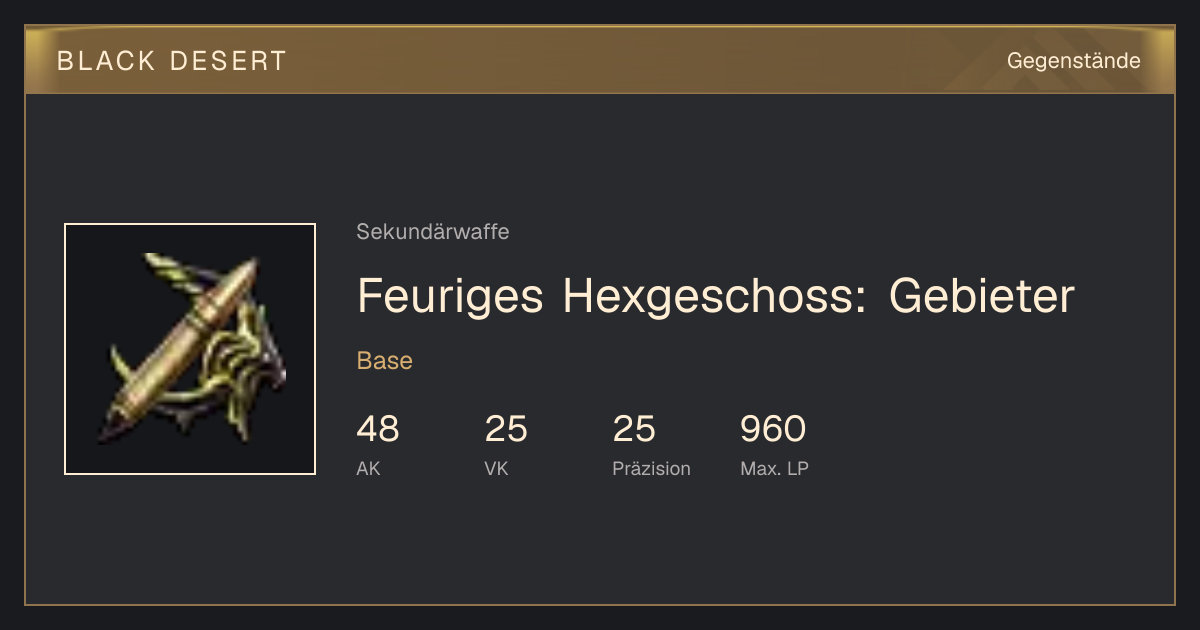This screenshot has height=630, width=1200.
Task: Click the Feuriges Hexgeschoss item icon
Action: click(190, 349)
